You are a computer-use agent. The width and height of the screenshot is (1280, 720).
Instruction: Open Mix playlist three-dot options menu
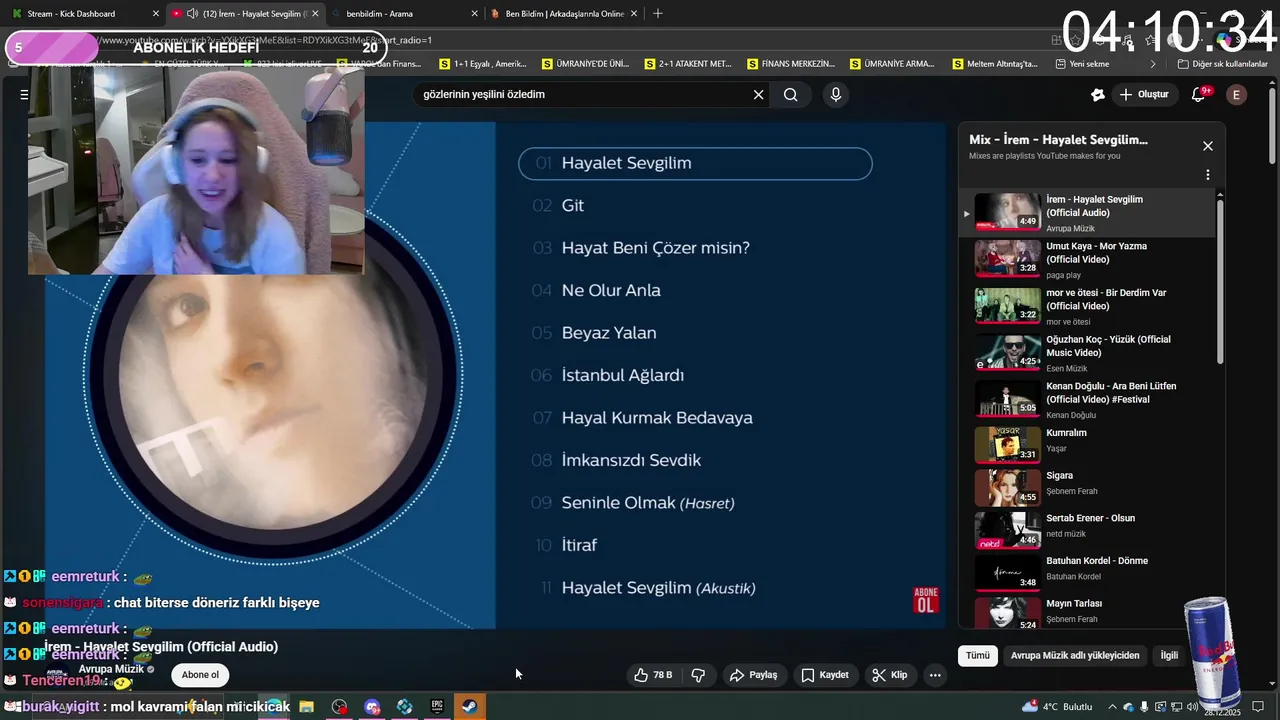[1208, 175]
